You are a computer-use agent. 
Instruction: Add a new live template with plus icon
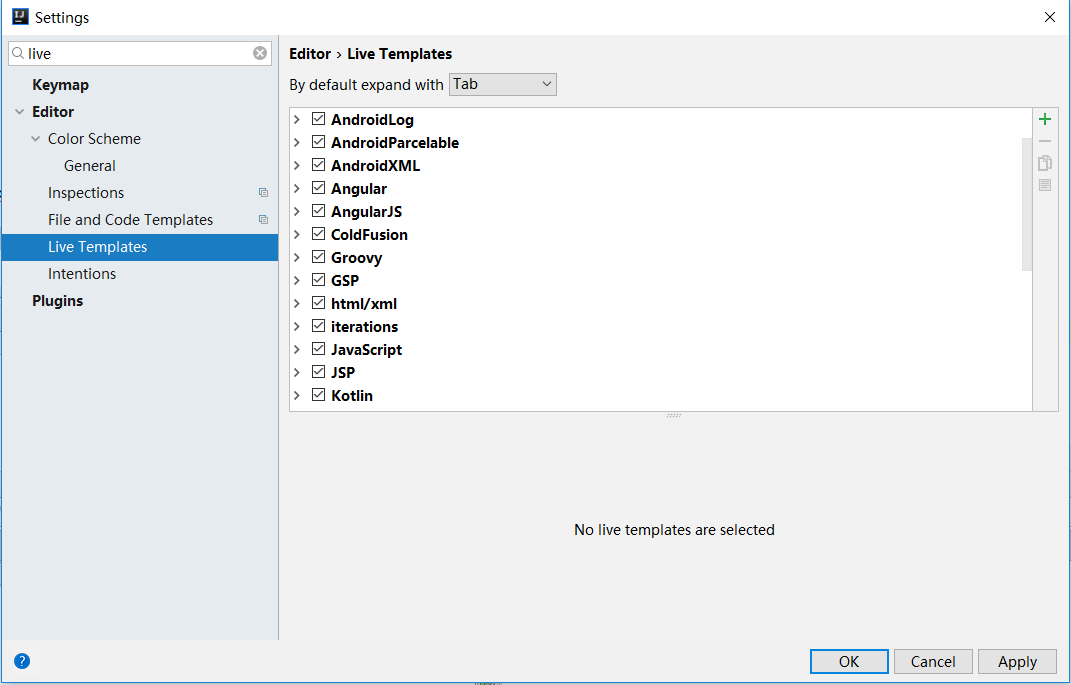click(x=1044, y=120)
